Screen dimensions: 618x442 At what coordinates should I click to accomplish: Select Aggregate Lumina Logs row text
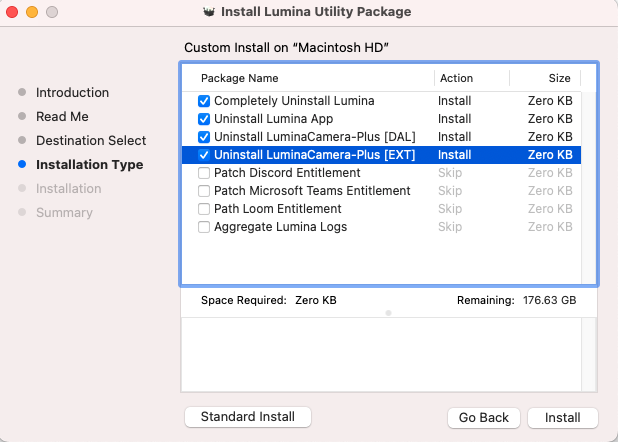[x=280, y=227]
